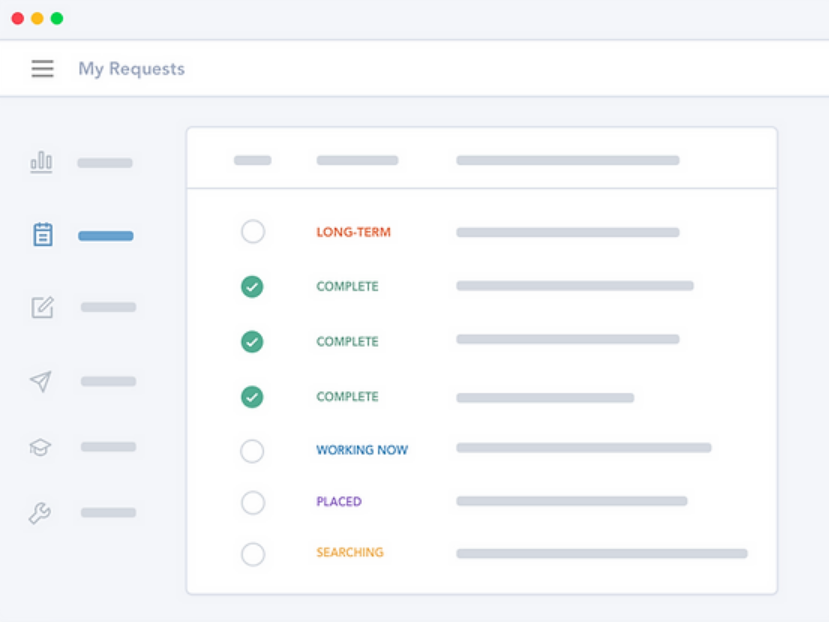Click the WORKING NOW status label
The width and height of the screenshot is (829, 622).
pyautogui.click(x=362, y=450)
